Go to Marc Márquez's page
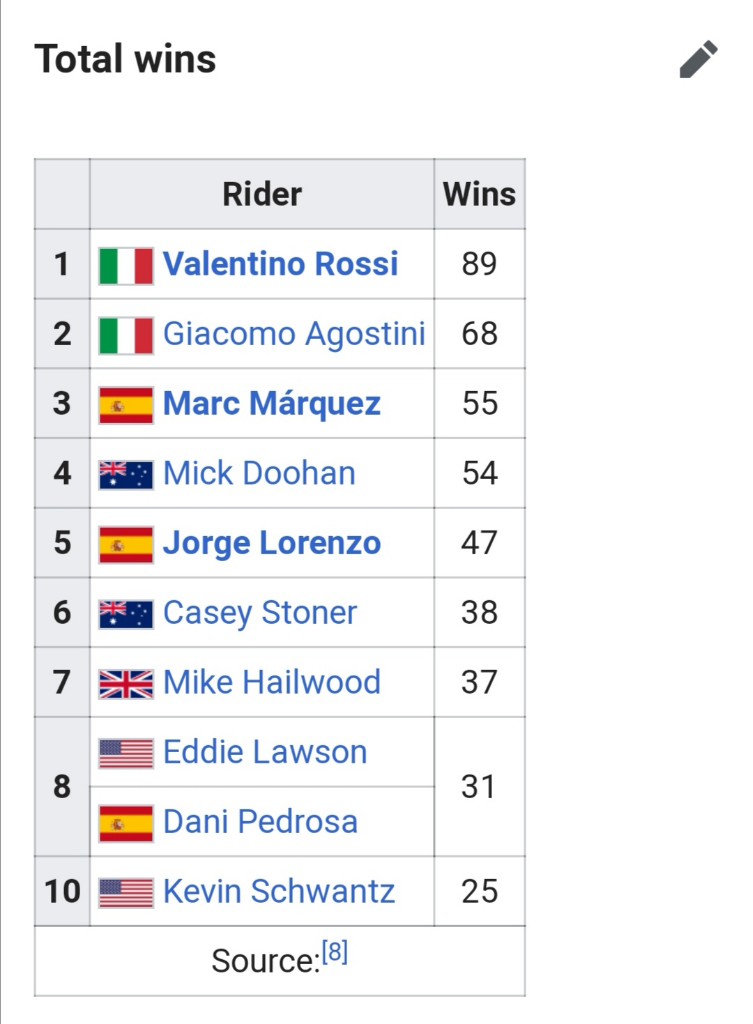Viewport: 753px width, 1024px height. coord(271,404)
